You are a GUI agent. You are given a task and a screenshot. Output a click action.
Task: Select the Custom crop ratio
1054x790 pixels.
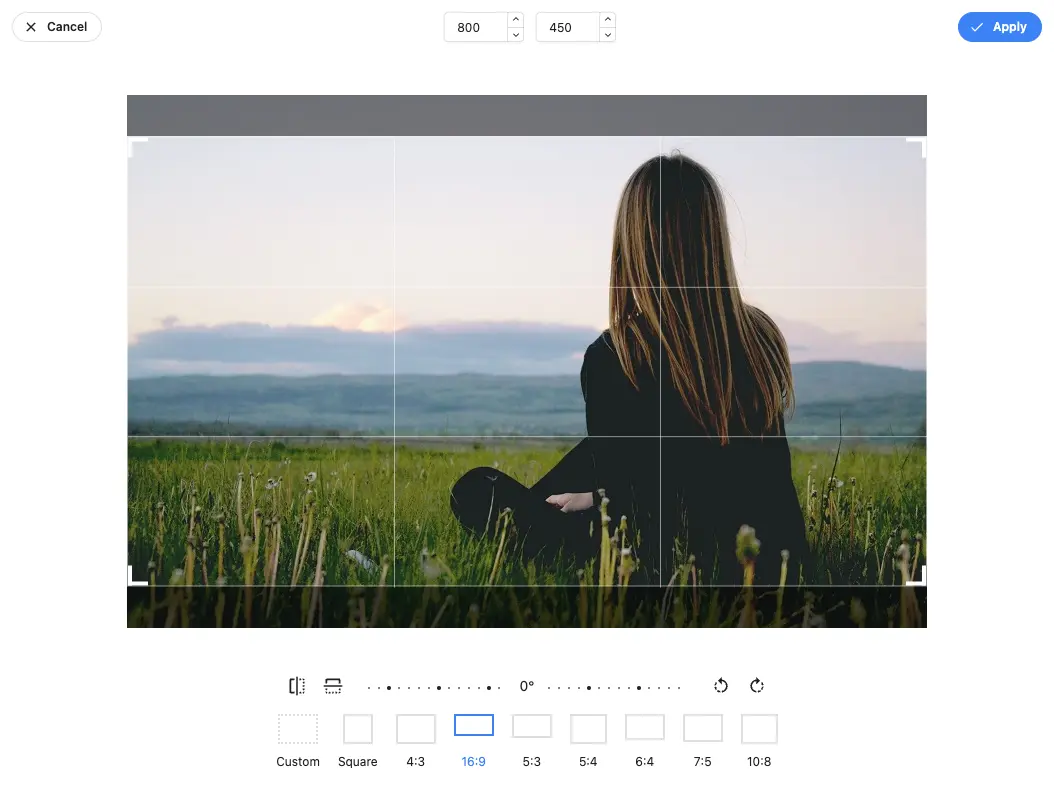(298, 741)
